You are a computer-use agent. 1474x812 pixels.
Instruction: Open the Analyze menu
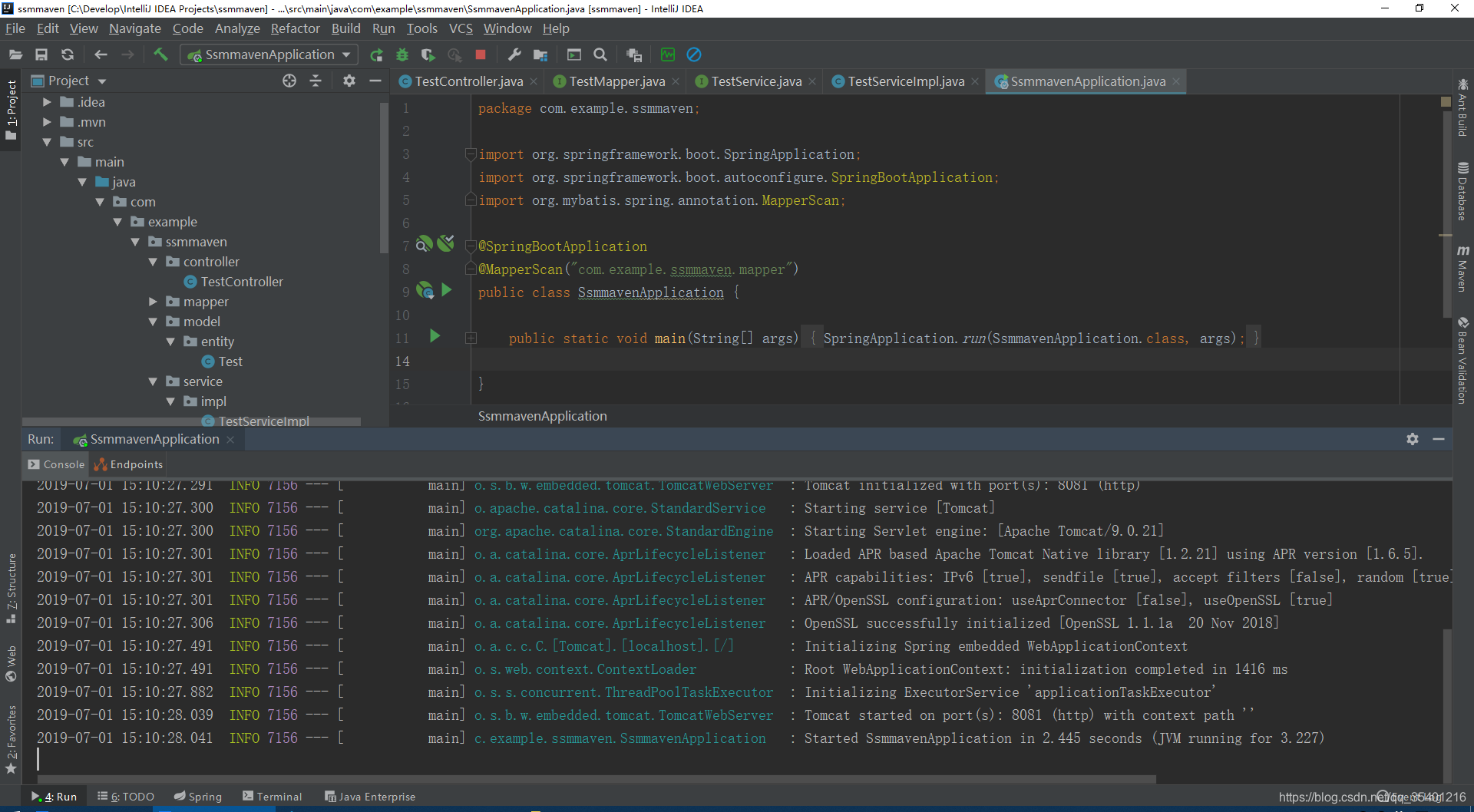(237, 28)
